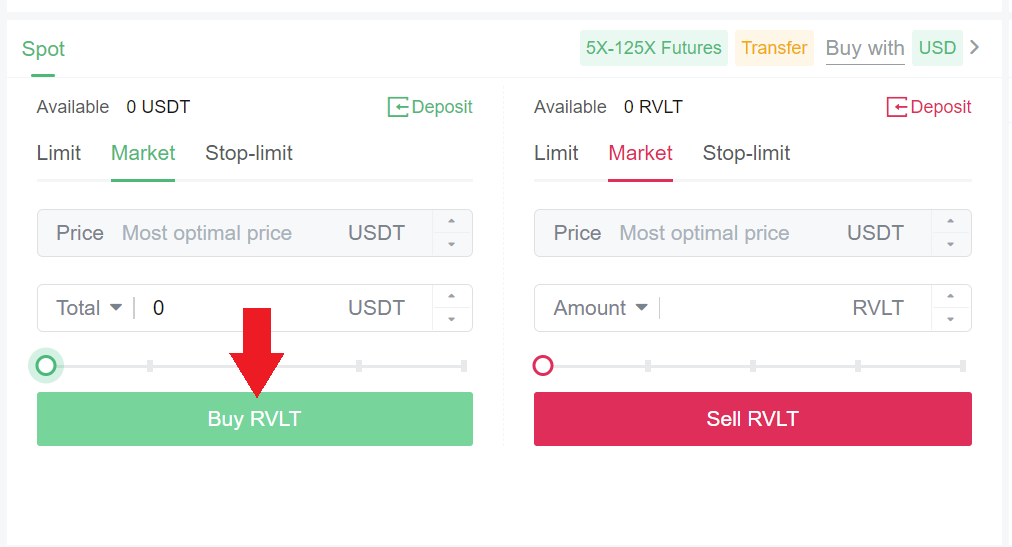The image size is (1012, 547).
Task: Switch buy order to Stop-limit tab
Action: pyautogui.click(x=249, y=153)
